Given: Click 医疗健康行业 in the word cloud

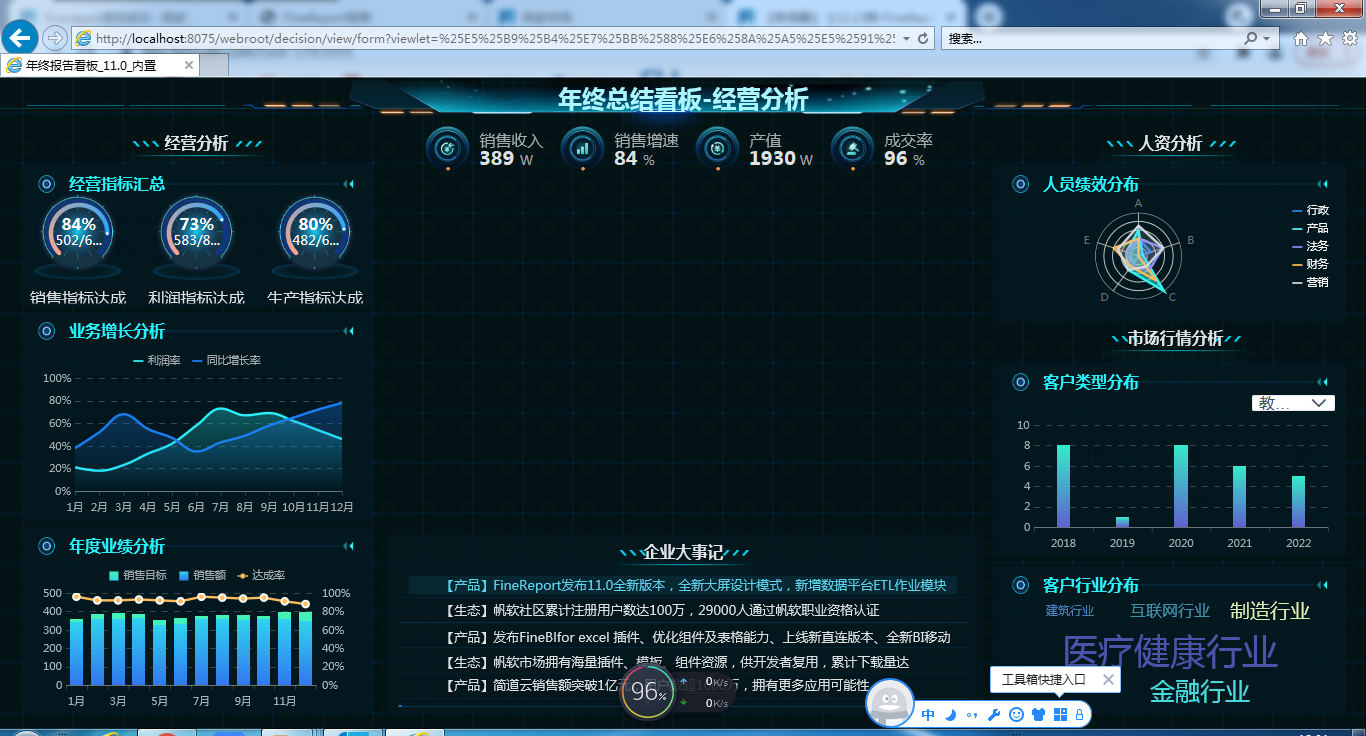Looking at the screenshot, I should coord(1170,651).
